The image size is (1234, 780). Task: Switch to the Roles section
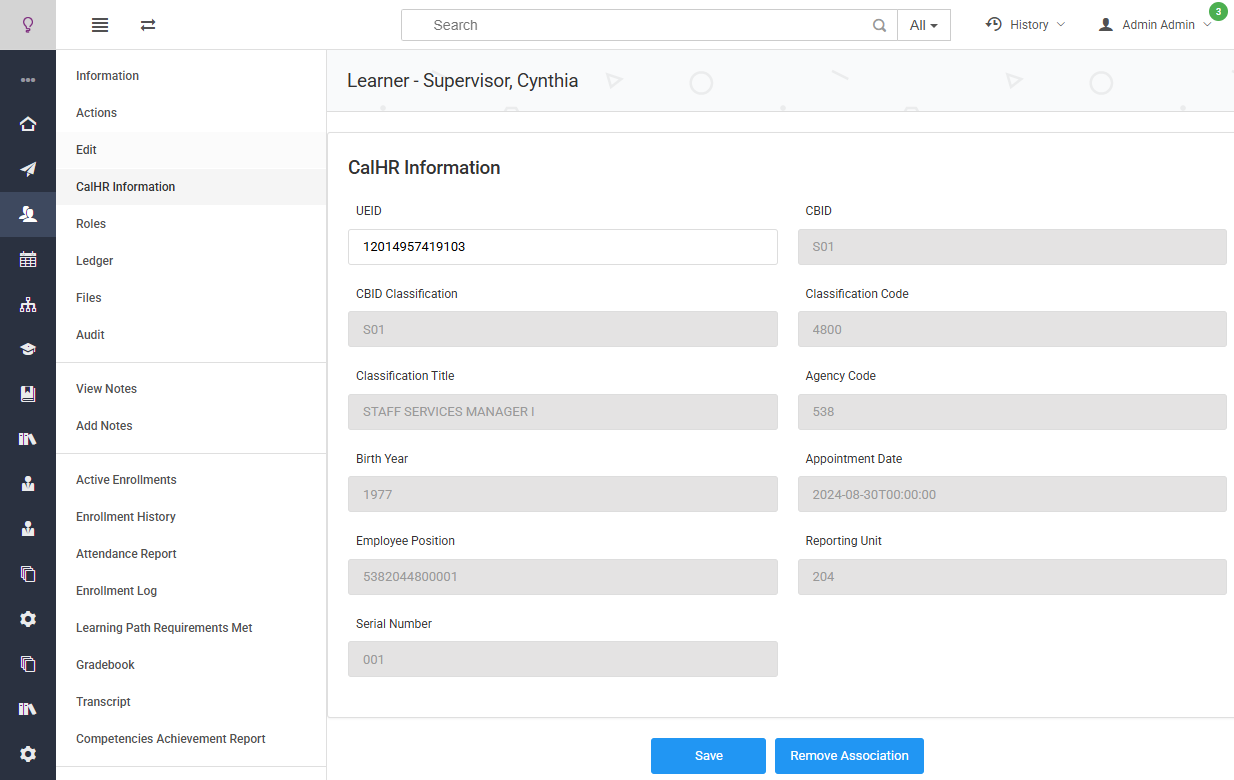90,223
